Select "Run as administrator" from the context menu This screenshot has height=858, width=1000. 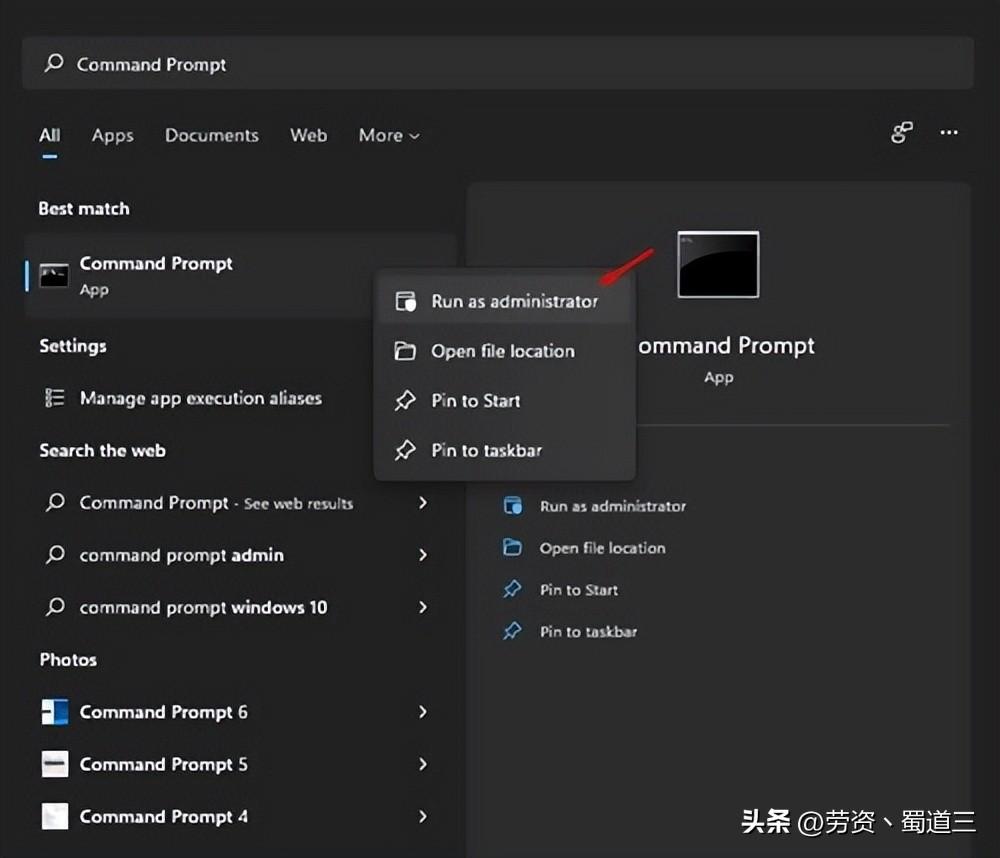(x=513, y=300)
